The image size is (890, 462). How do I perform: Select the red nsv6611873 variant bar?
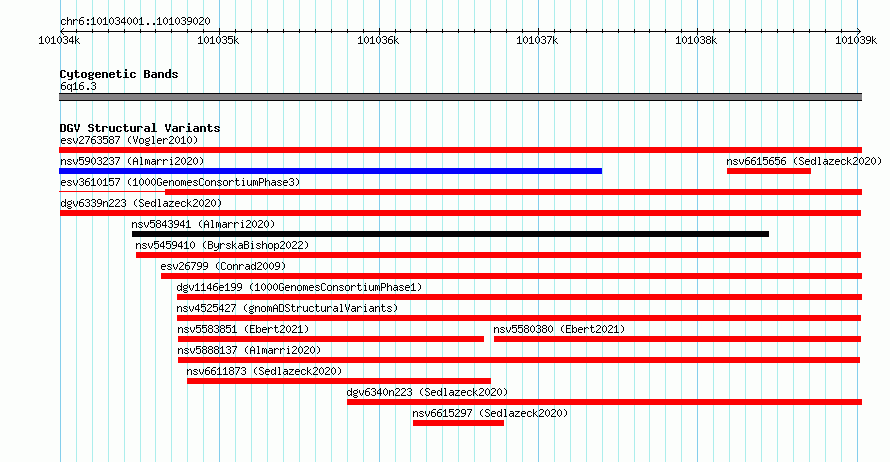(x=339, y=381)
